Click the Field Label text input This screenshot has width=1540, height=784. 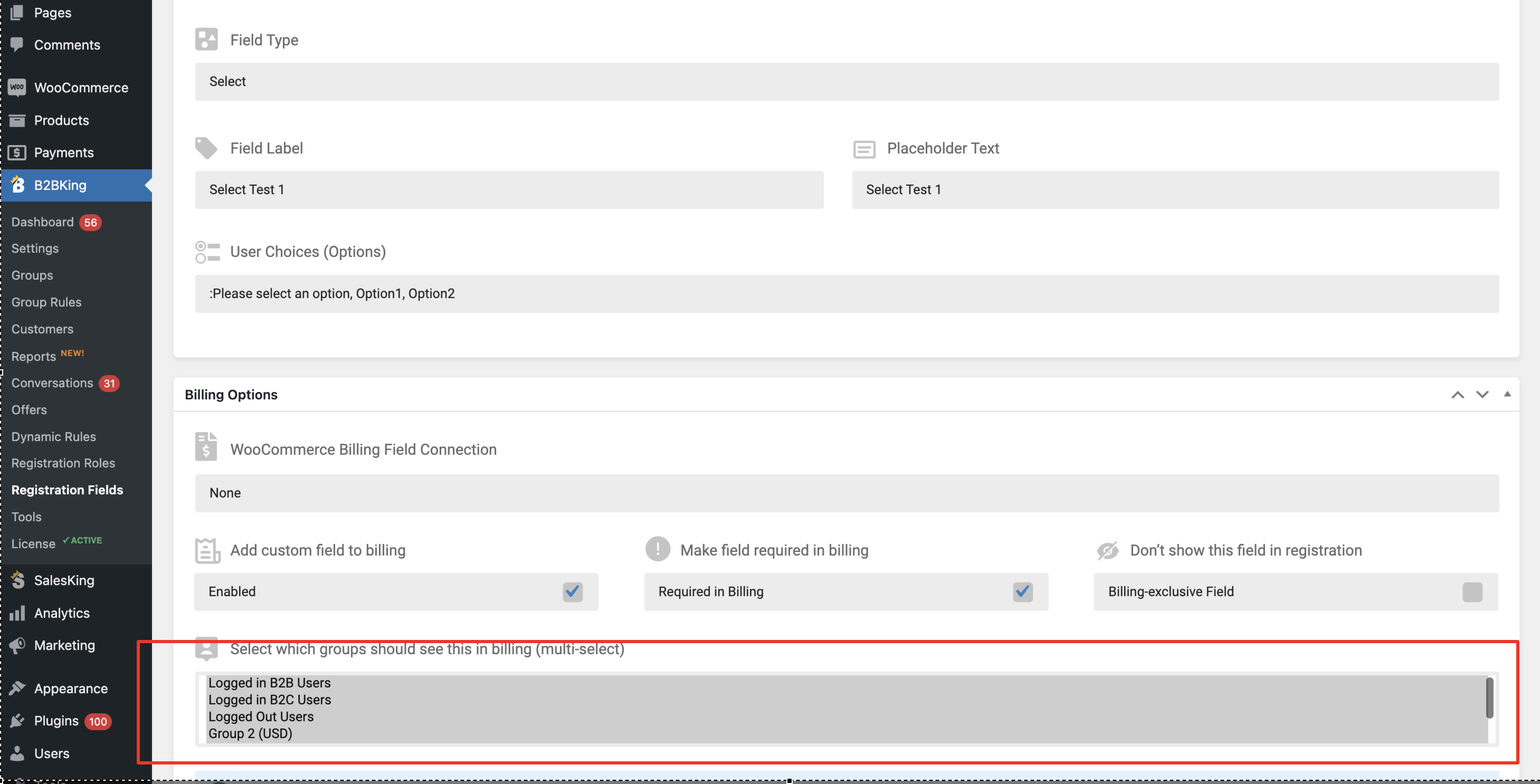(509, 189)
